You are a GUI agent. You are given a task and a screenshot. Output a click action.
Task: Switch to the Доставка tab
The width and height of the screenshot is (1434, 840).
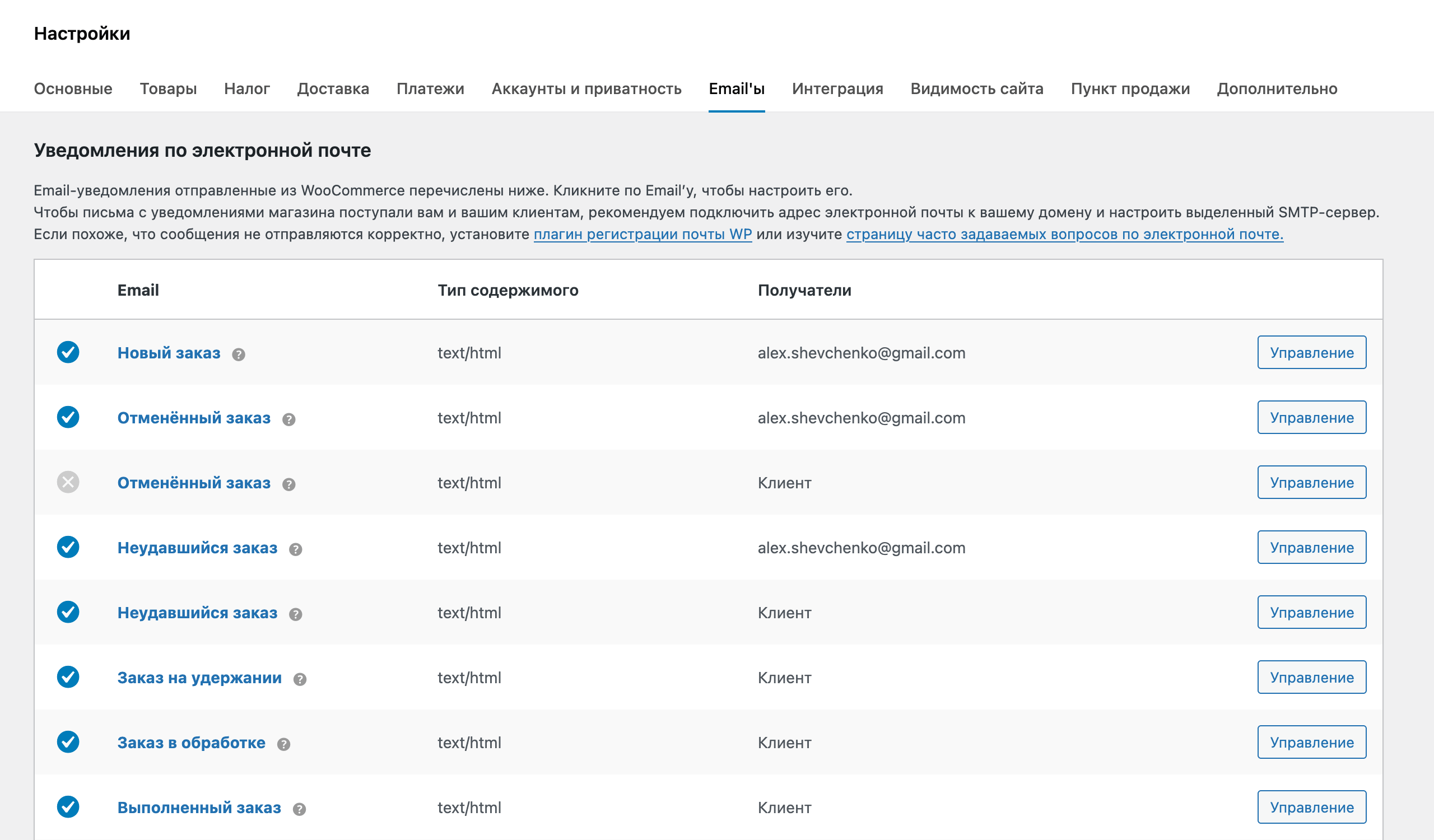(x=333, y=88)
